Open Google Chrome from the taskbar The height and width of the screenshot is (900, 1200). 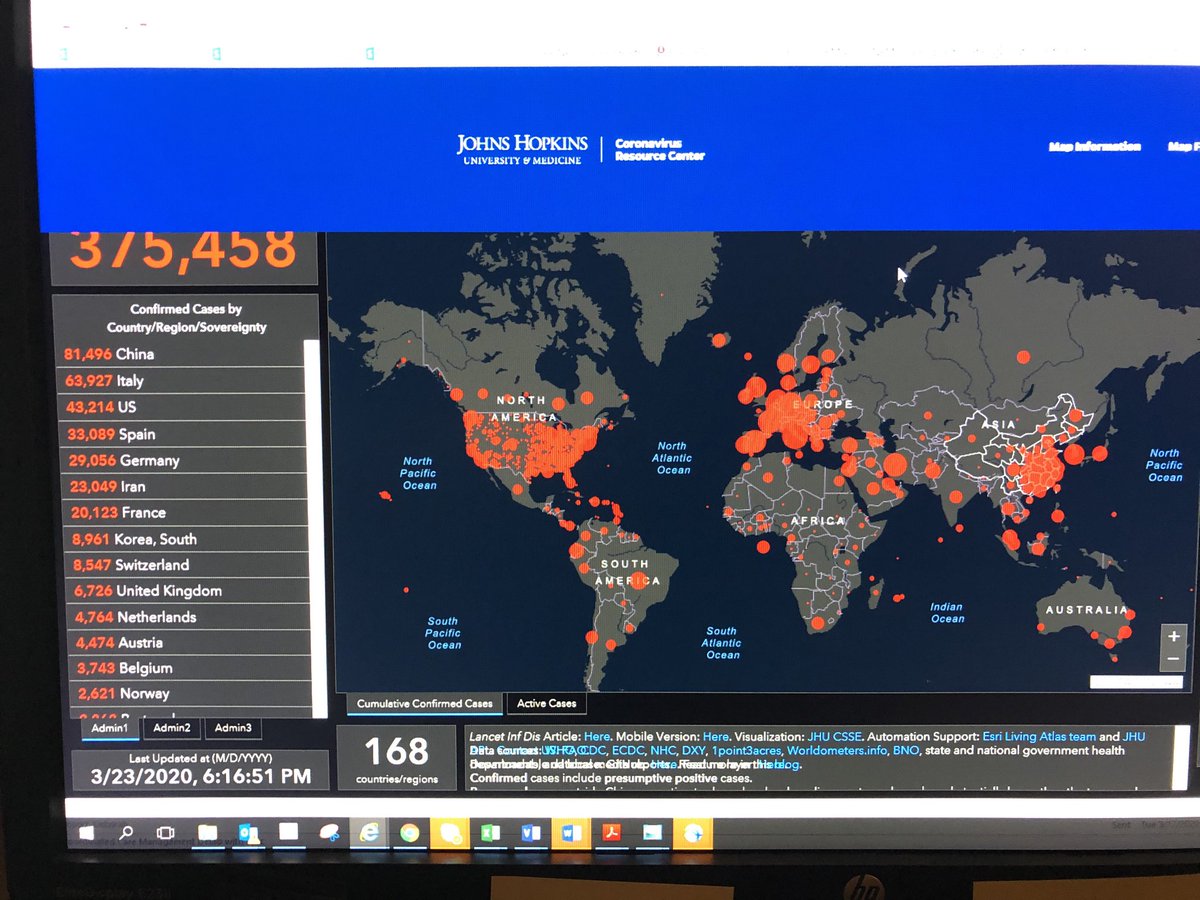[409, 832]
